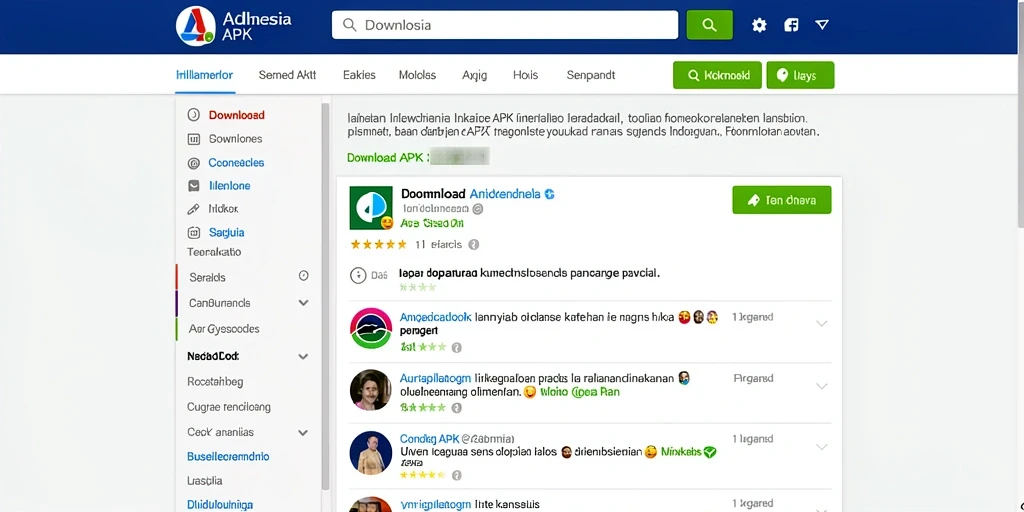
Task: Open Saguia in the sidebar
Action: tap(227, 232)
